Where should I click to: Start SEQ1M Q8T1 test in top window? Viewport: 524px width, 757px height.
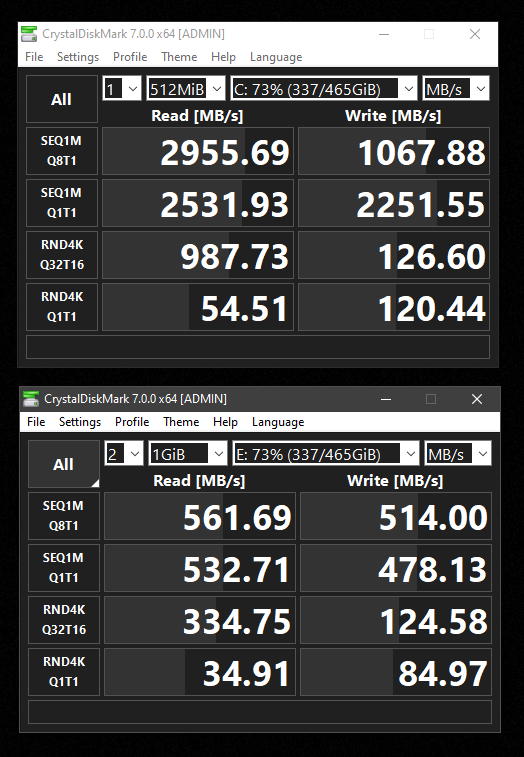(62, 151)
